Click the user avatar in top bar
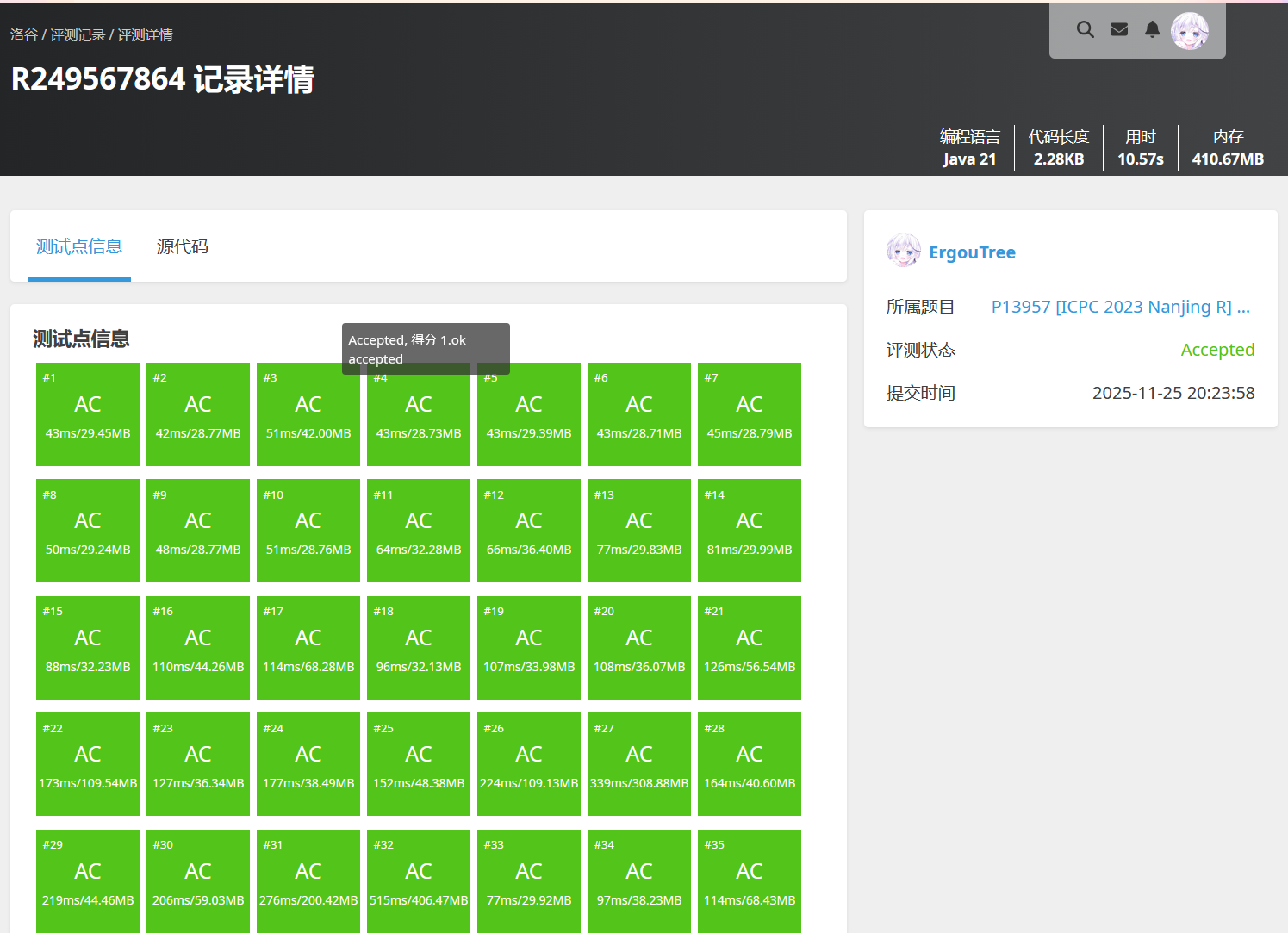 1190,31
